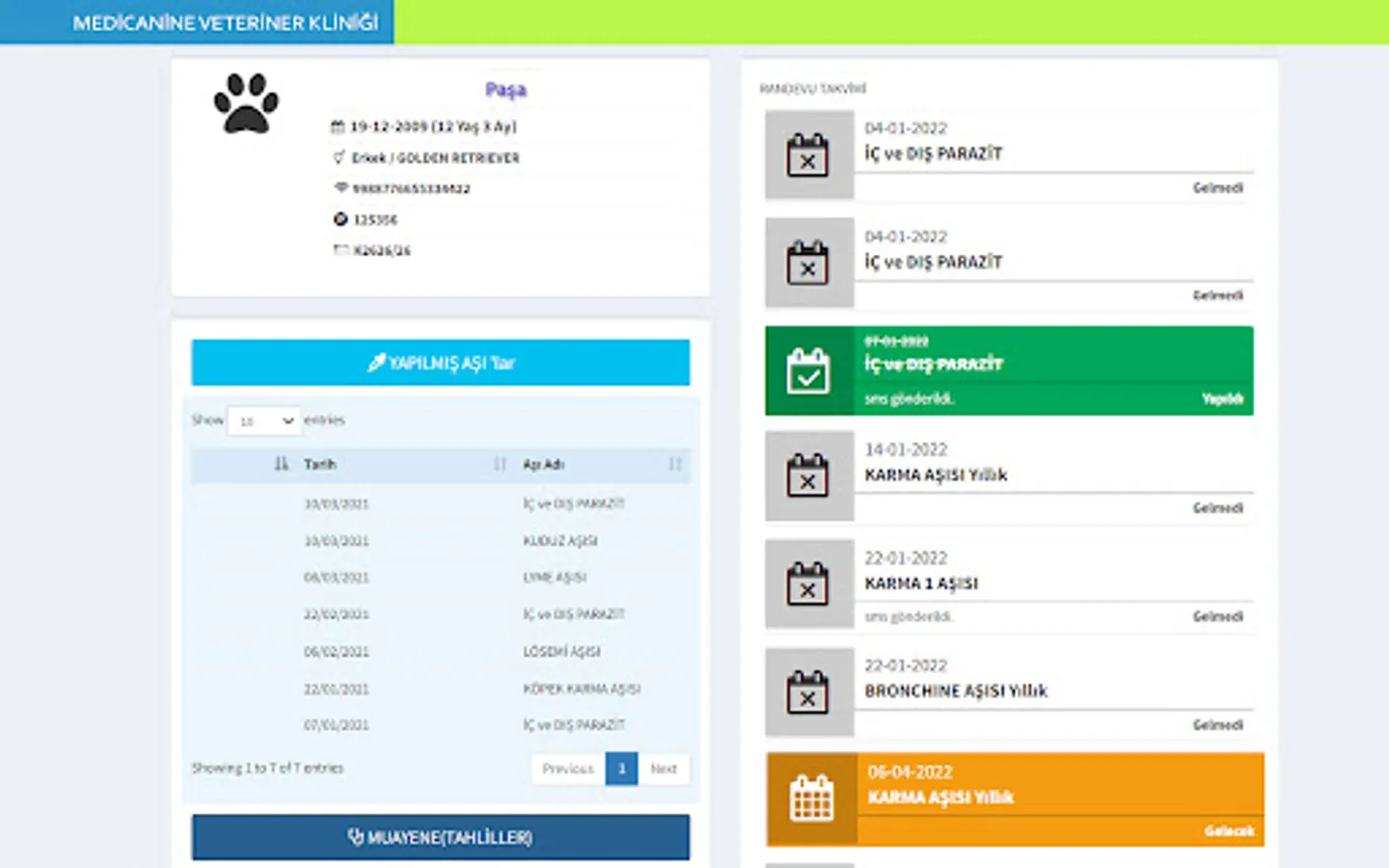The height and width of the screenshot is (868, 1389).
Task: Sort by the Aşı Adı column arrows icon
Action: click(674, 464)
